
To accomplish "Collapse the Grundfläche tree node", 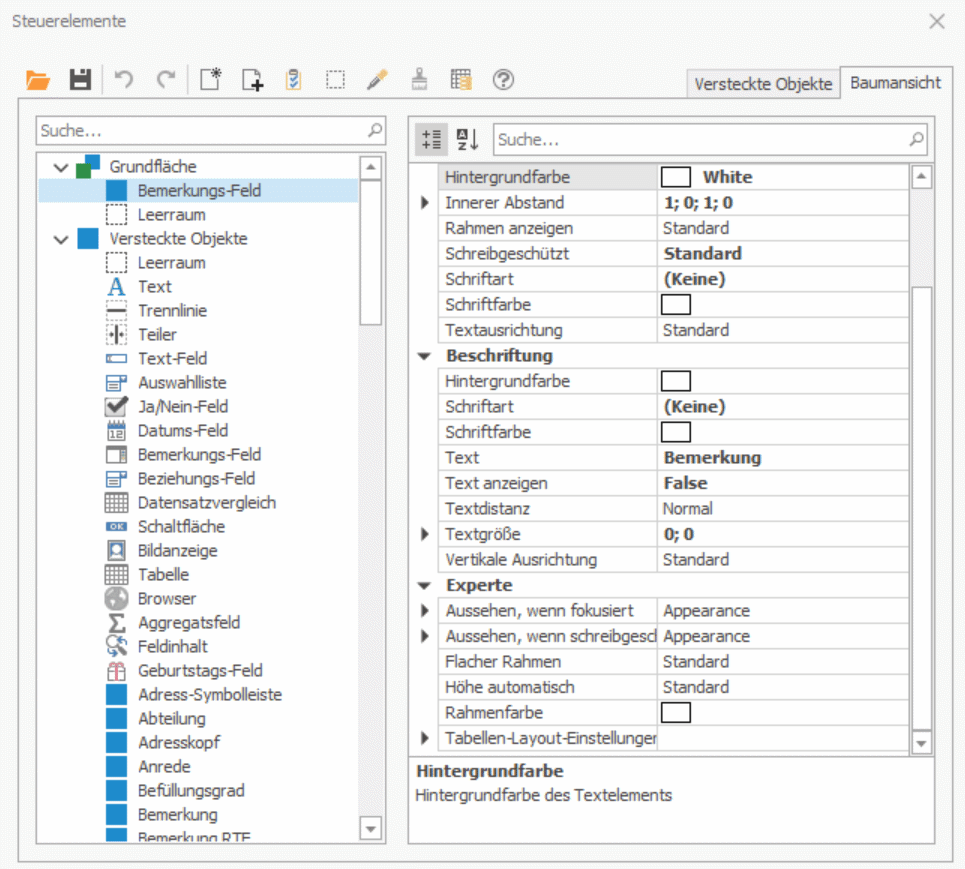I will [61, 167].
